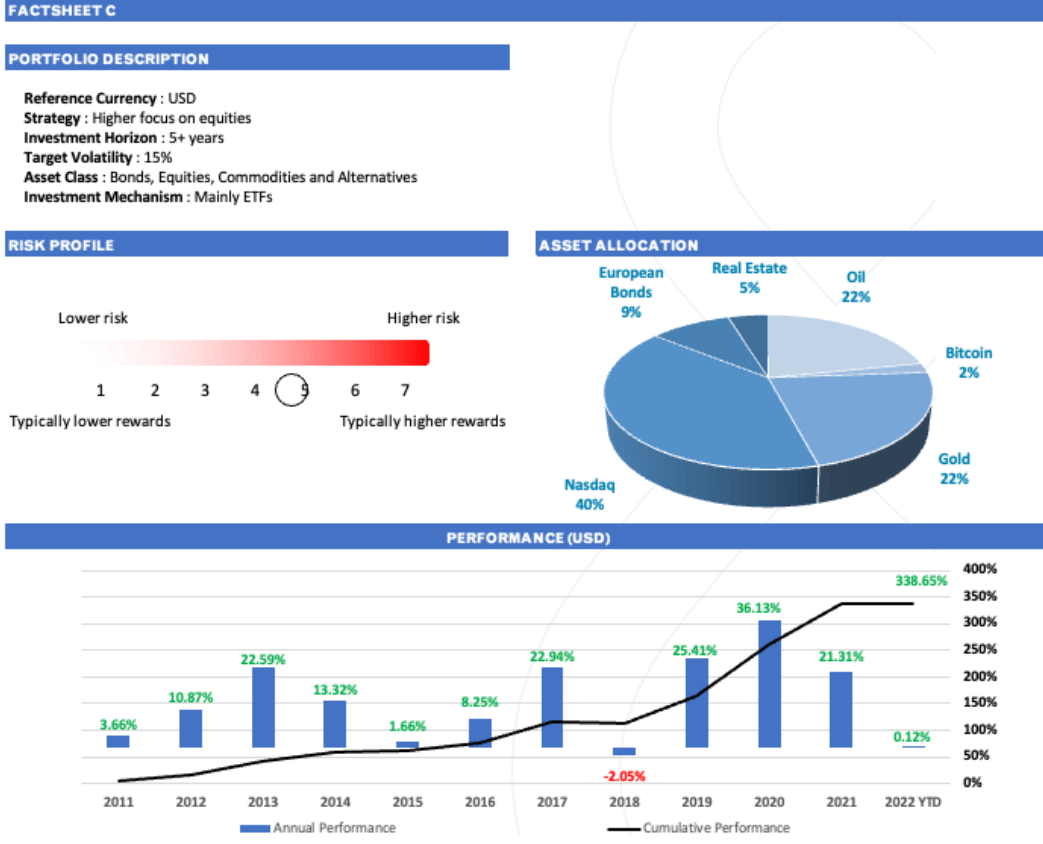Image resolution: width=1043 pixels, height=844 pixels.
Task: Click the 25.41% data label
Action: (694, 650)
